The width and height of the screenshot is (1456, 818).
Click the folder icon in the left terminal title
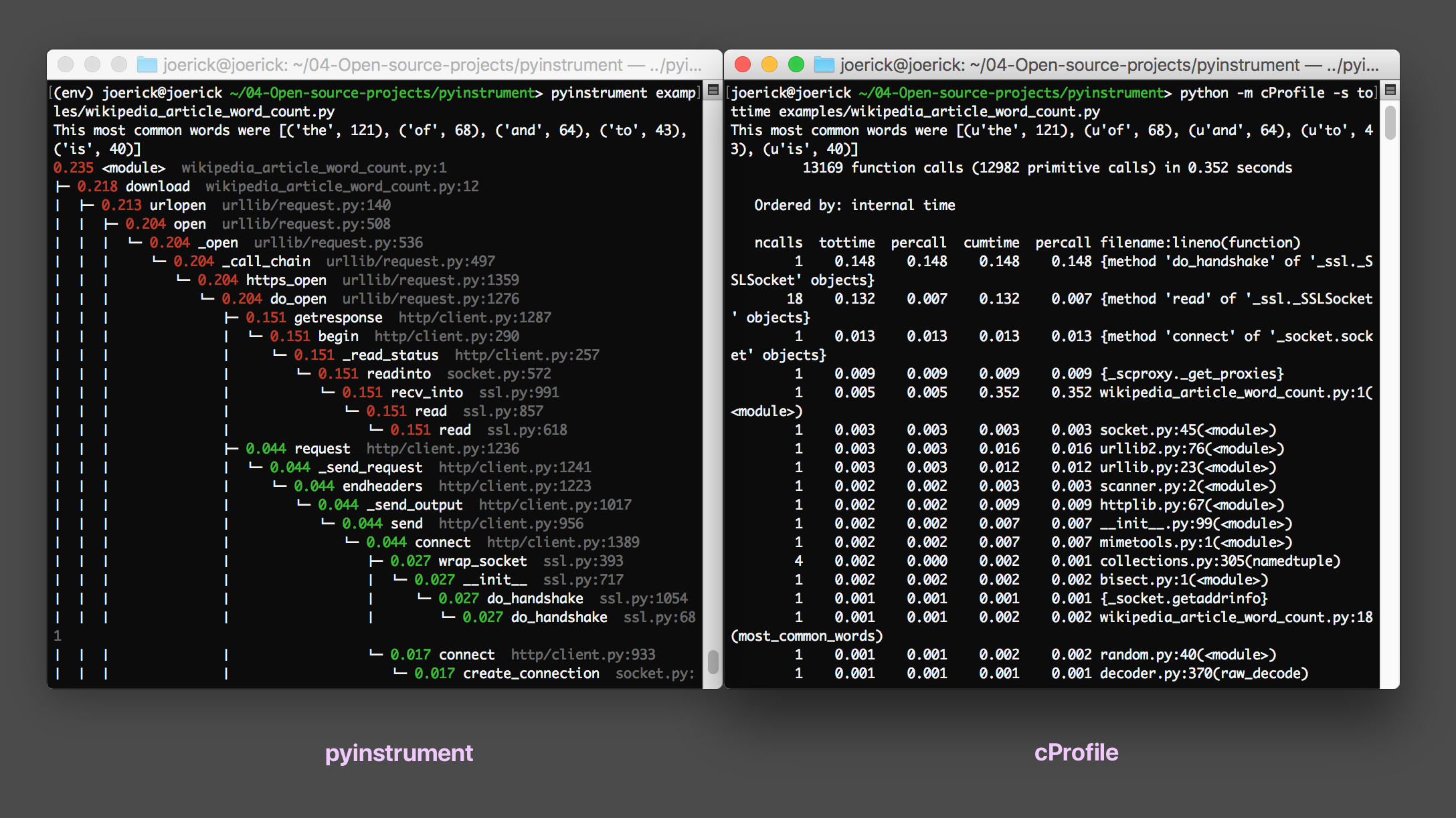coord(147,65)
